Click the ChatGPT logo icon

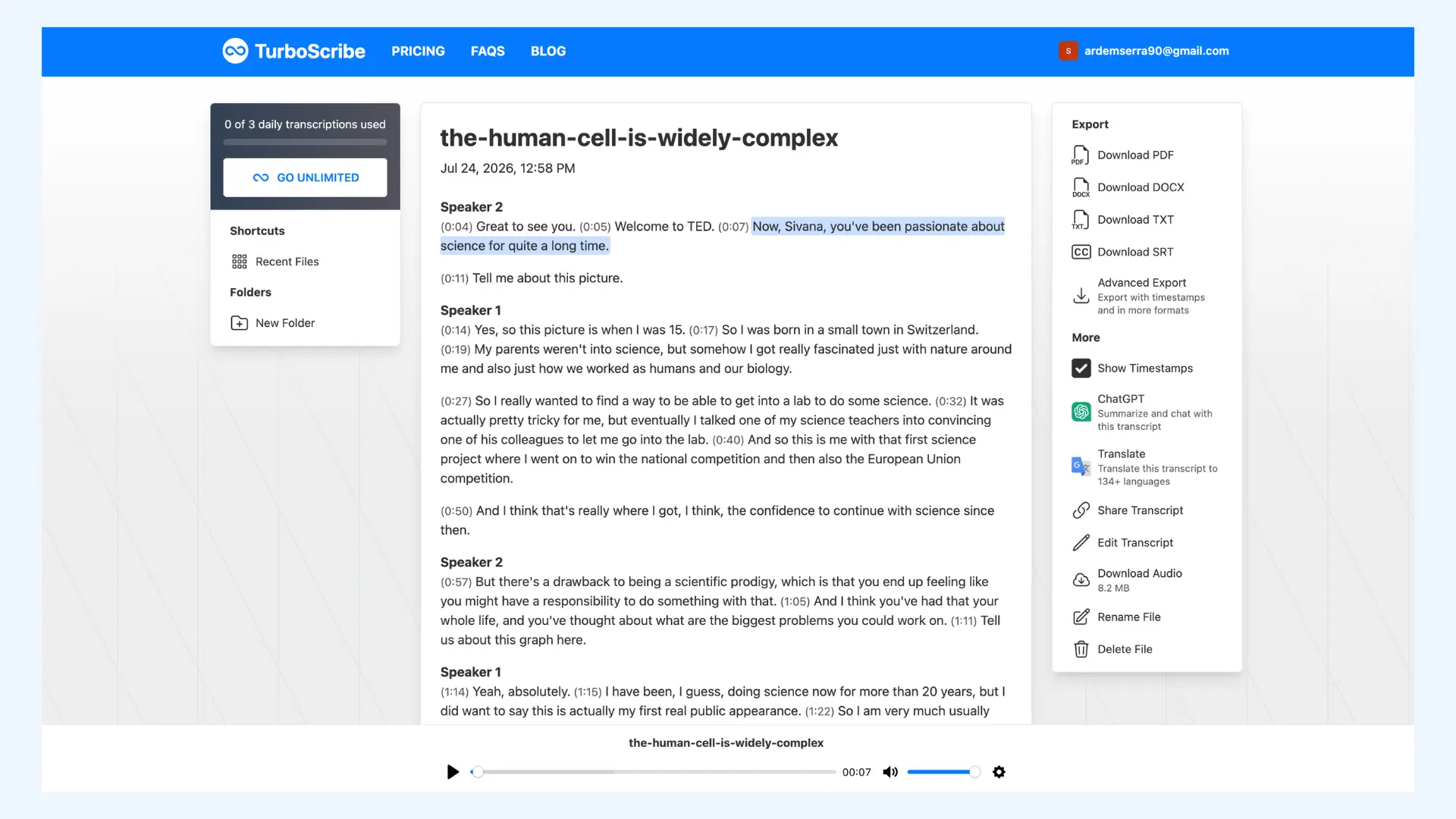(x=1081, y=412)
